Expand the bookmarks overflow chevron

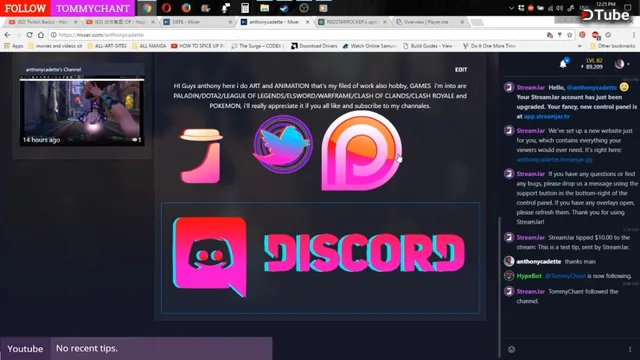pyautogui.click(x=580, y=46)
